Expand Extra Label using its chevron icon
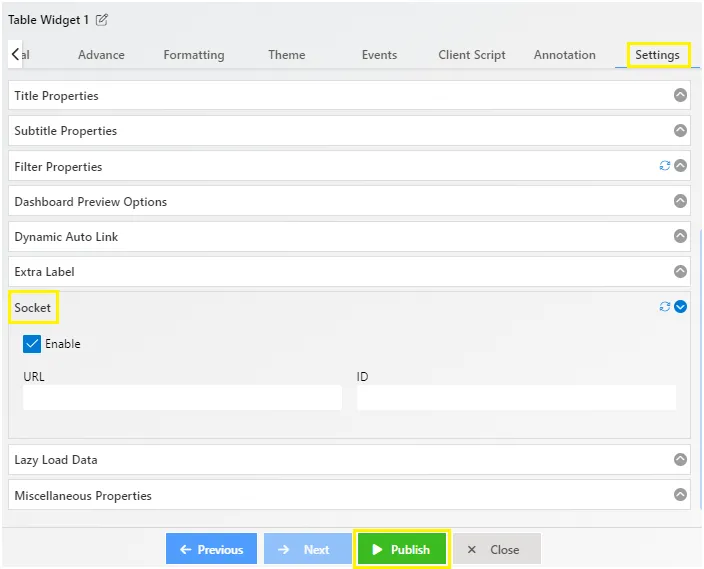The width and height of the screenshot is (704, 569). pos(681,272)
